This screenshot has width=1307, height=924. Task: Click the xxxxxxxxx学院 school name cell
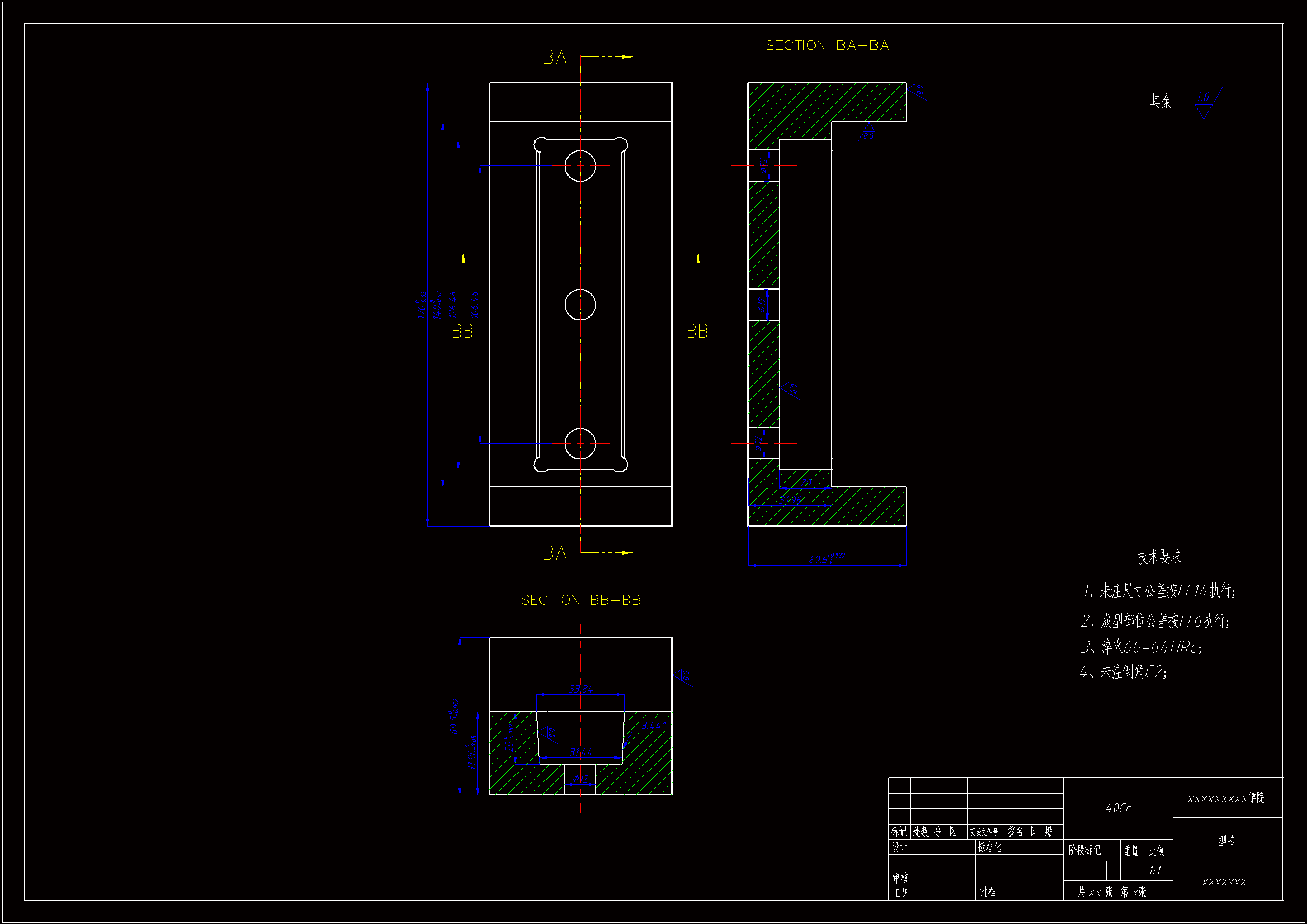pyautogui.click(x=1227, y=798)
